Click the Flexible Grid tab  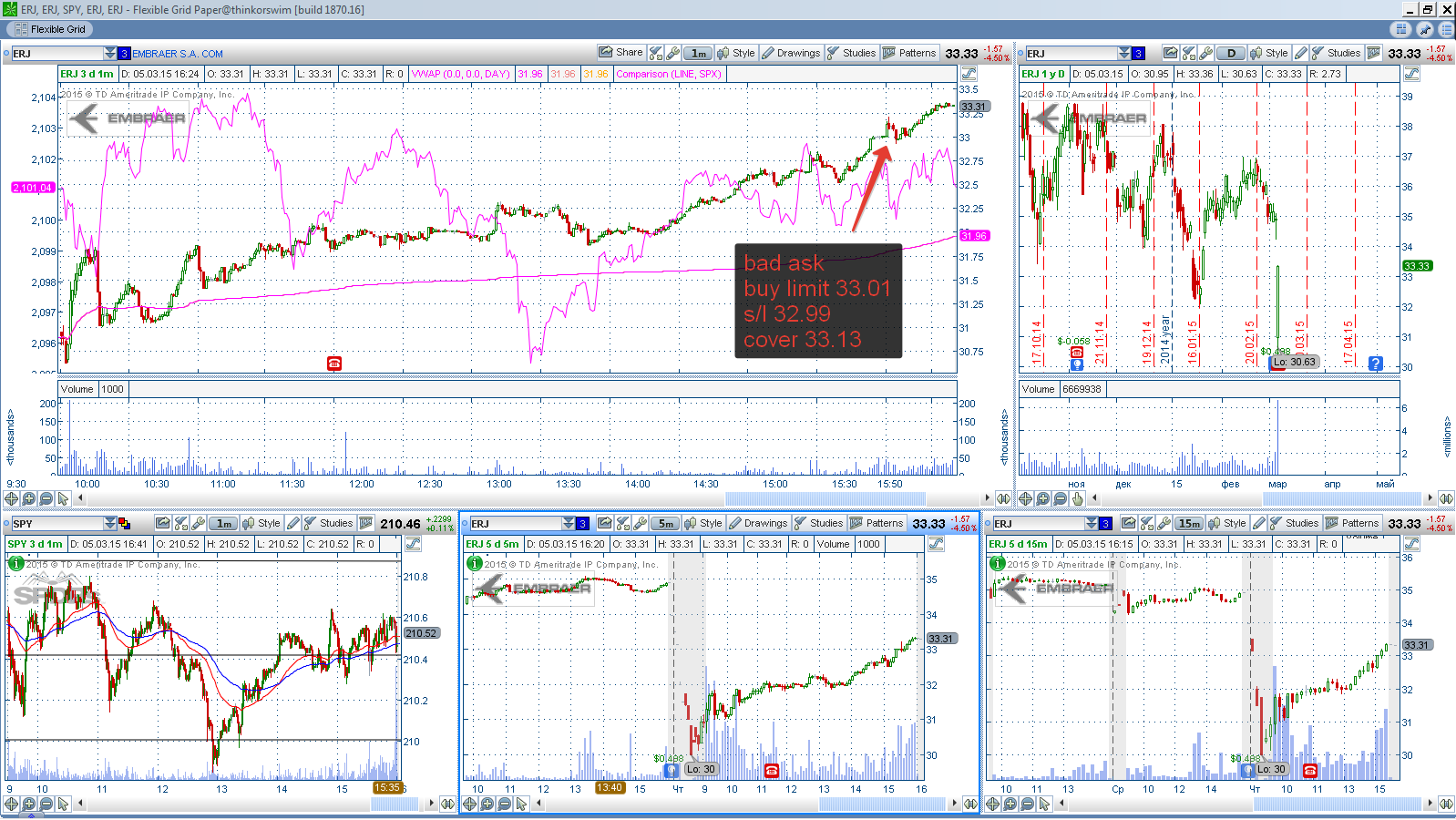pyautogui.click(x=49, y=29)
